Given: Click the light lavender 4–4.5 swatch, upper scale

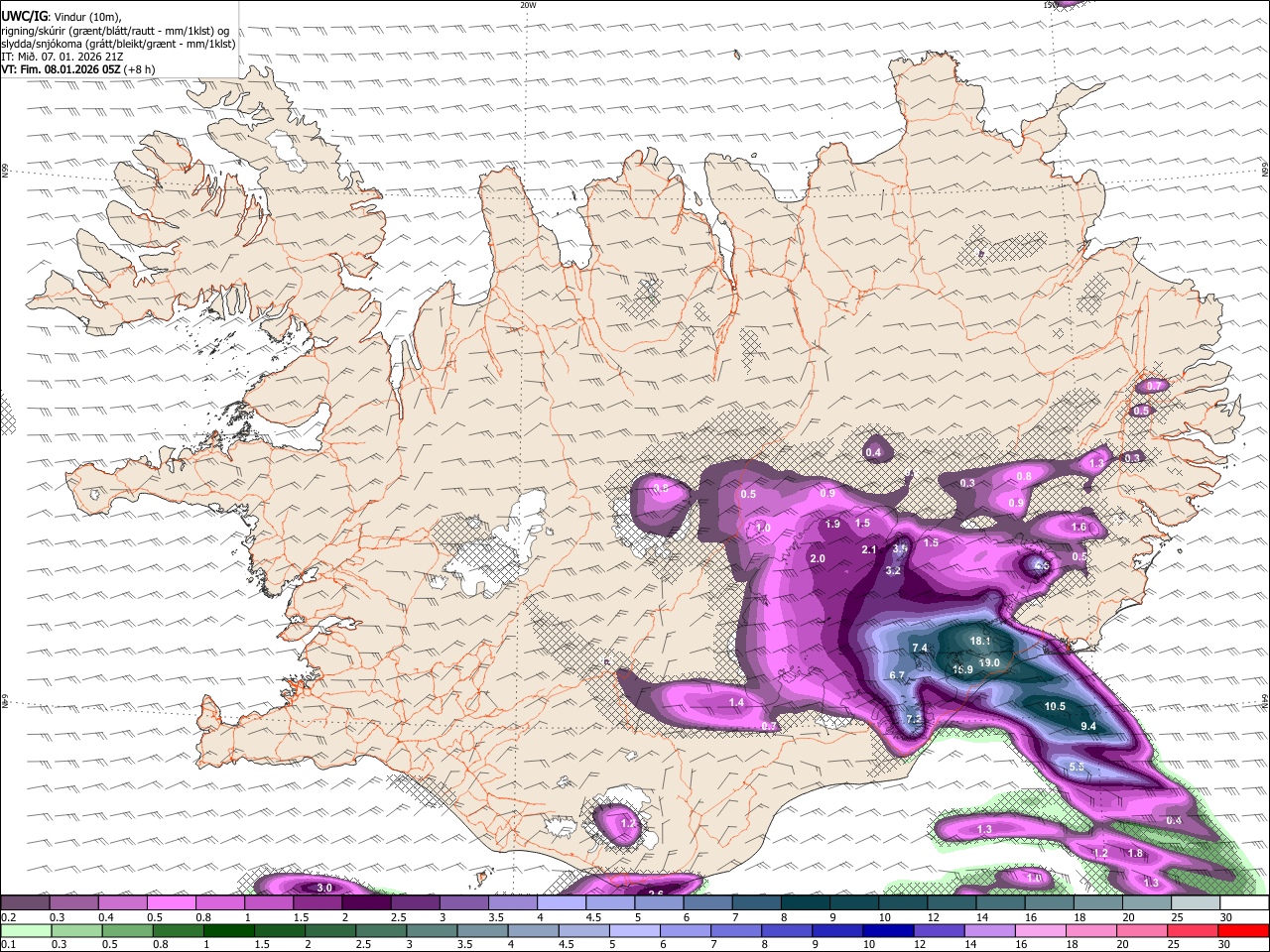Looking at the screenshot, I should click(562, 903).
